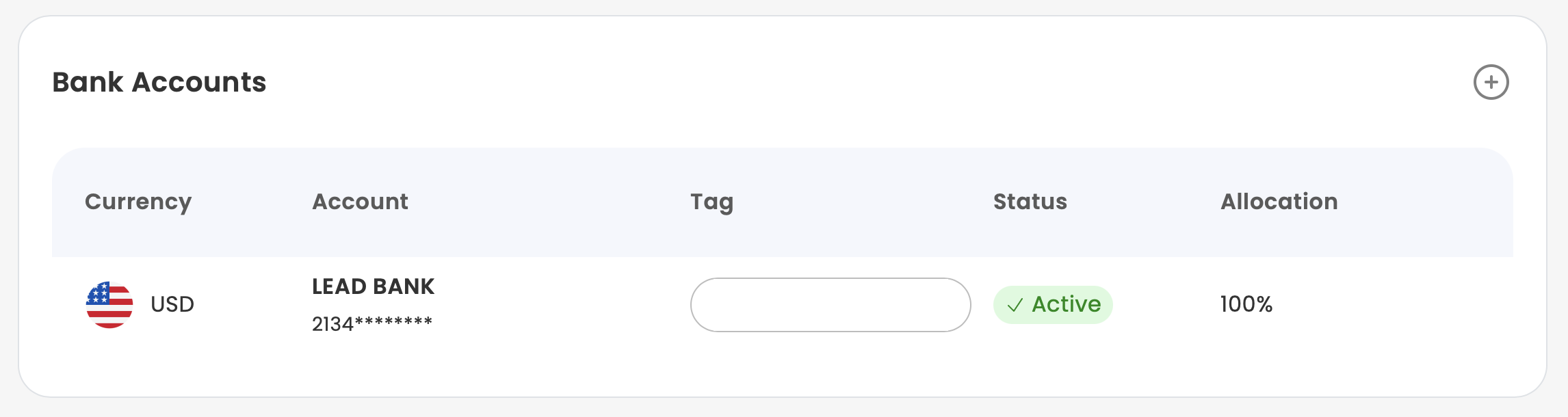Click the Bank Accounts heading
Image resolution: width=1568 pixels, height=417 pixels.
[159, 82]
